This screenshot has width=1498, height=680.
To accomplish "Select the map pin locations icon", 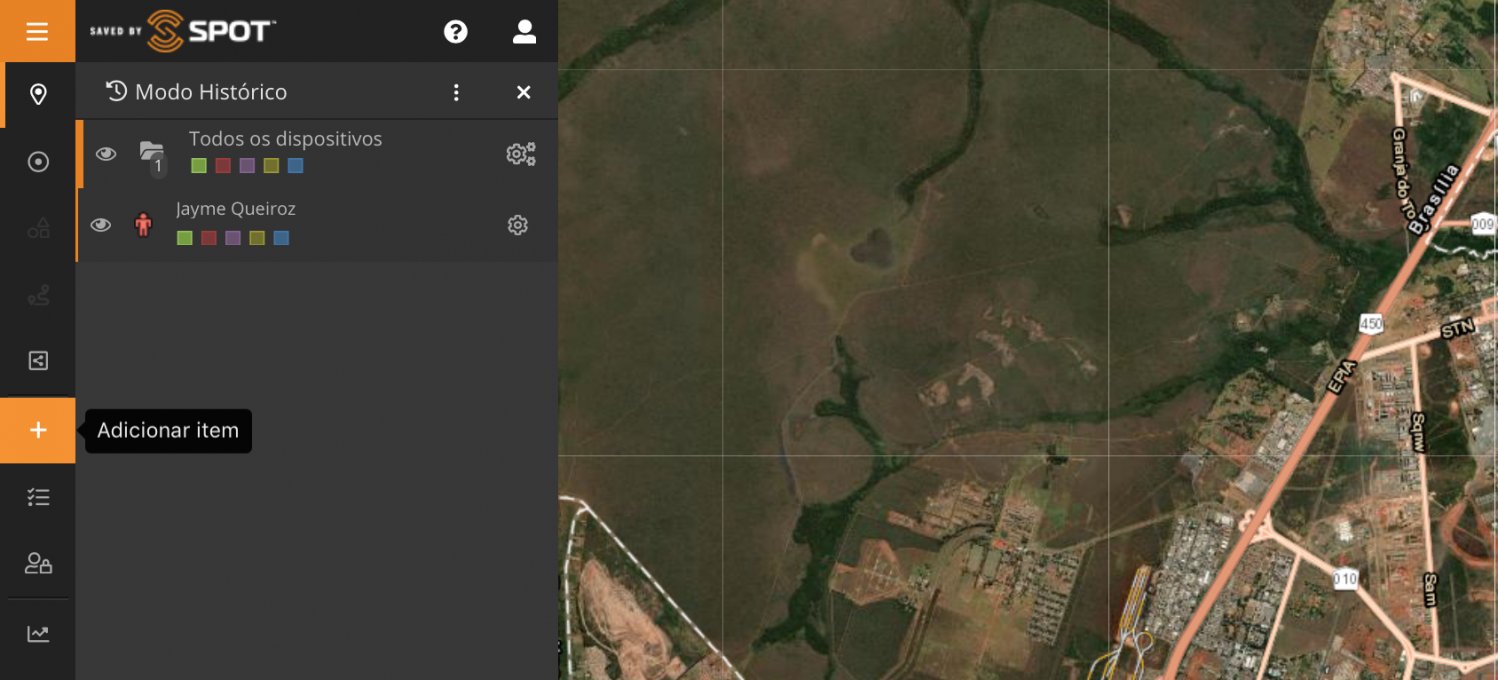I will point(38,95).
